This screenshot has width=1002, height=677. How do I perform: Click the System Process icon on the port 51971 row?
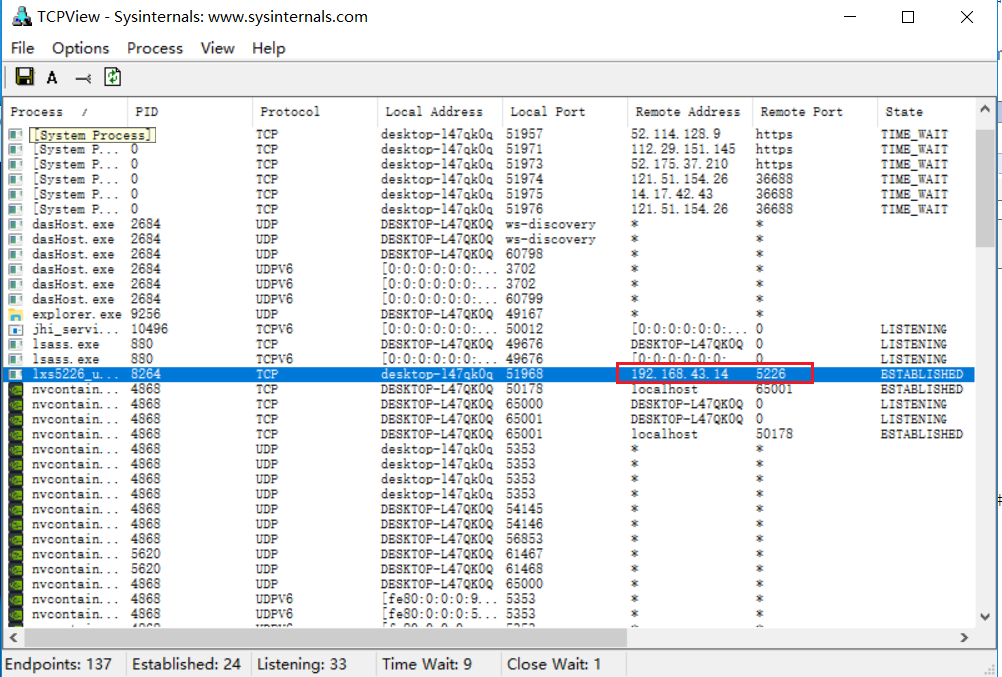(15, 150)
